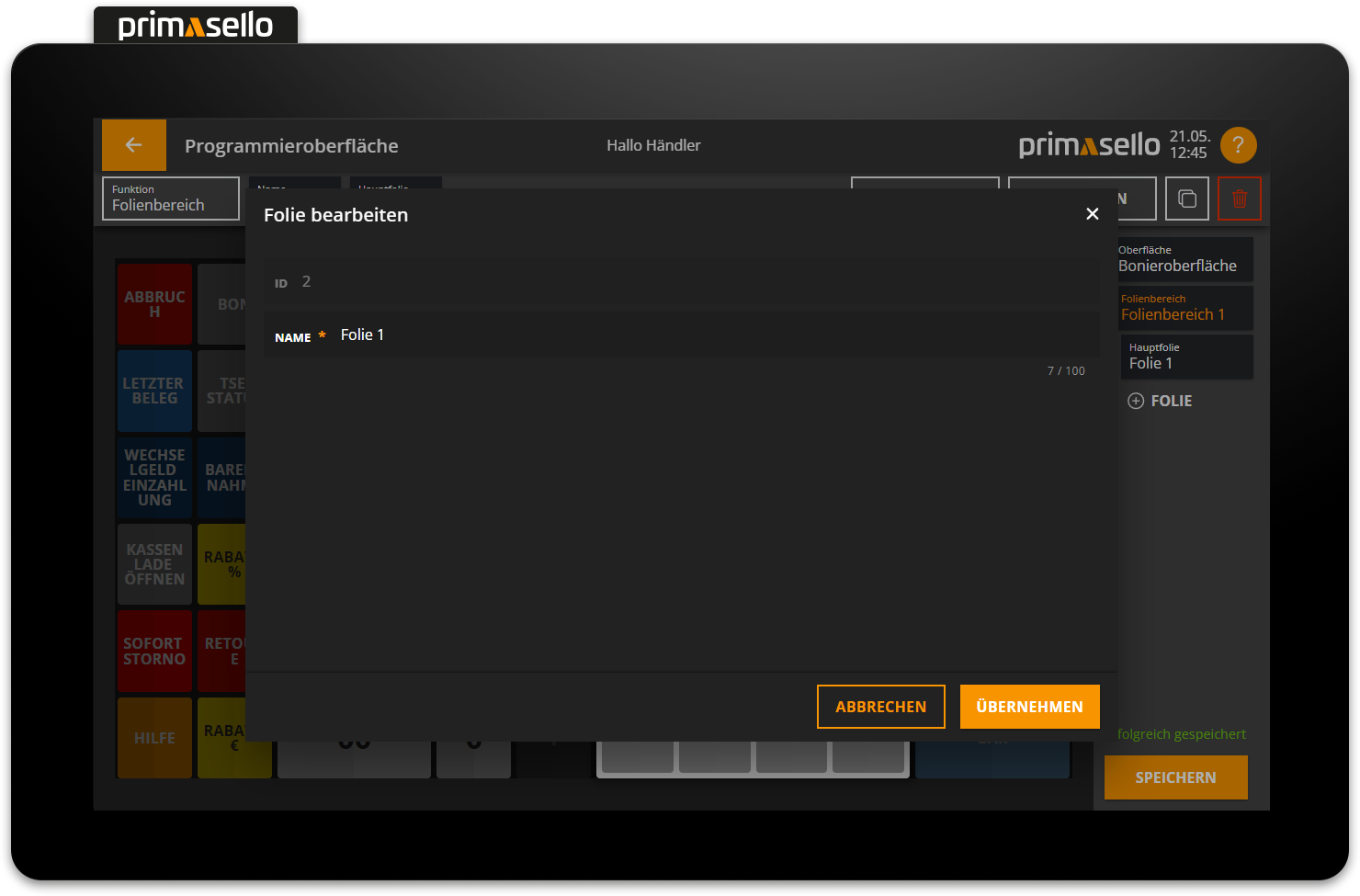Click the SOFORT STORNO key
Viewport: 1360px width, 896px height.
[154, 651]
